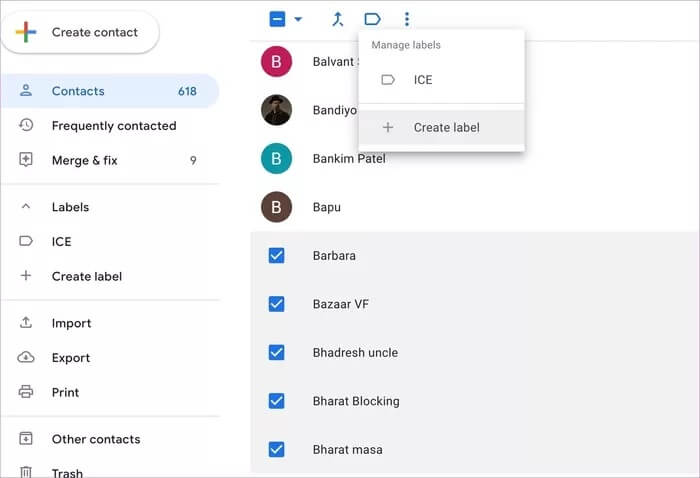Apply the ICE label from popup
This screenshot has height=478, width=700.
pyautogui.click(x=442, y=80)
